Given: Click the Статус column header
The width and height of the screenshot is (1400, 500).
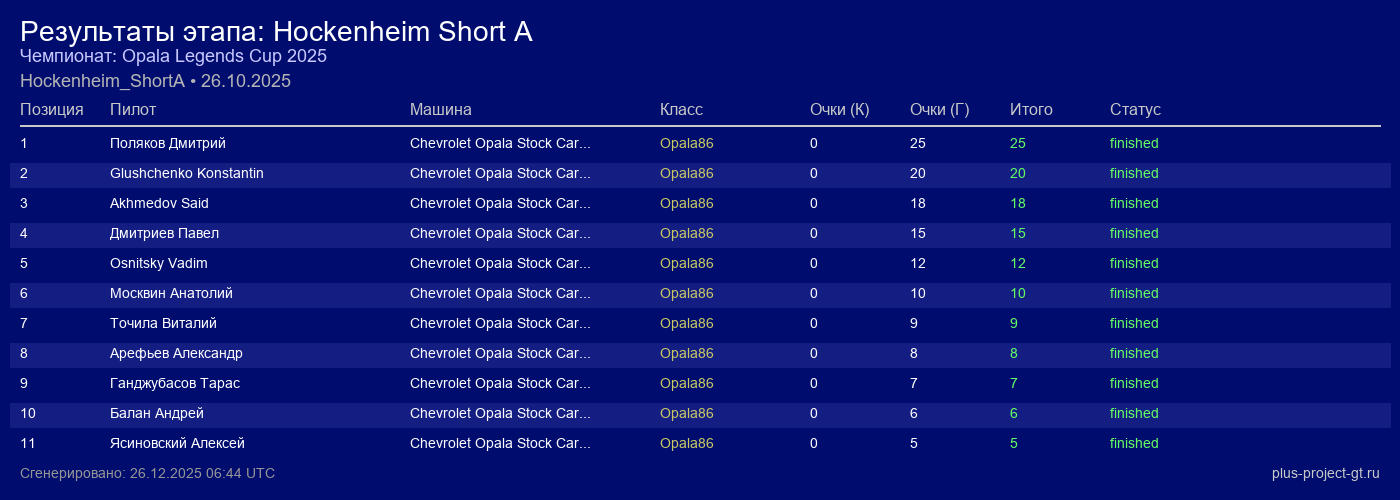Looking at the screenshot, I should click(x=1135, y=109).
